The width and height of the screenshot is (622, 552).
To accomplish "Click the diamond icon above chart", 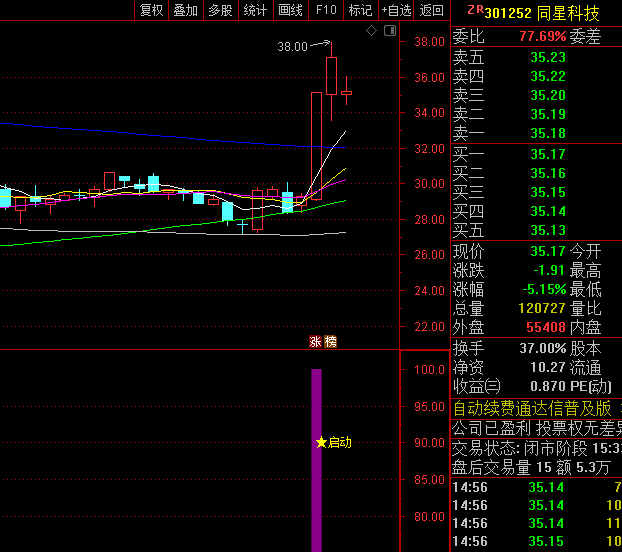I will pyautogui.click(x=371, y=31).
